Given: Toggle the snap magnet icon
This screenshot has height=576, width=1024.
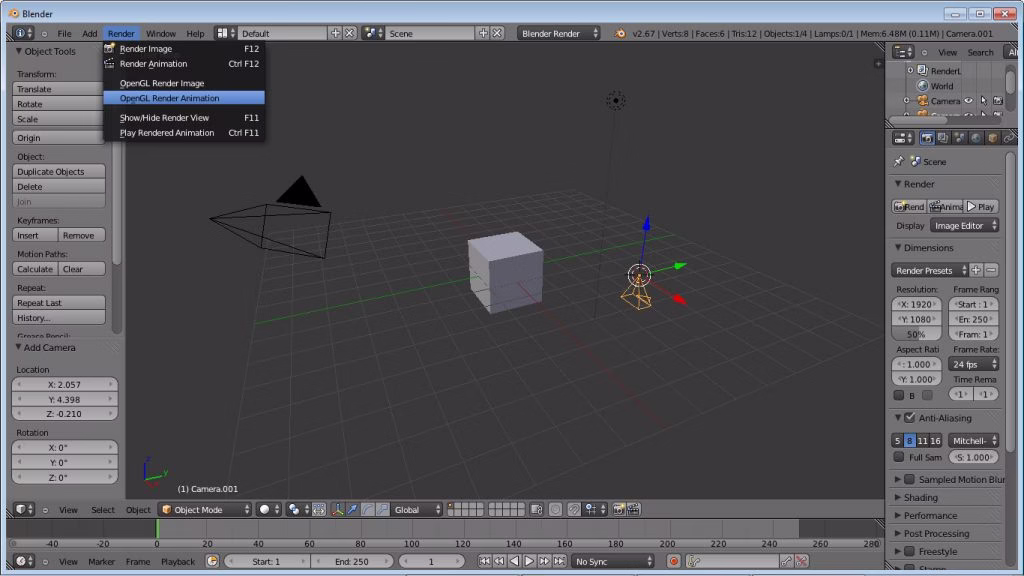Looking at the screenshot, I should click(x=573, y=509).
